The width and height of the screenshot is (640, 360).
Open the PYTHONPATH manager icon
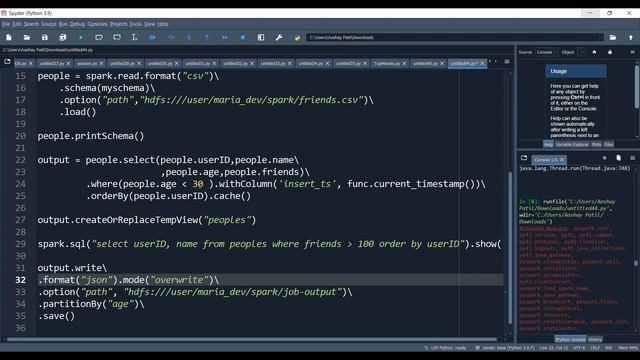point(297,37)
